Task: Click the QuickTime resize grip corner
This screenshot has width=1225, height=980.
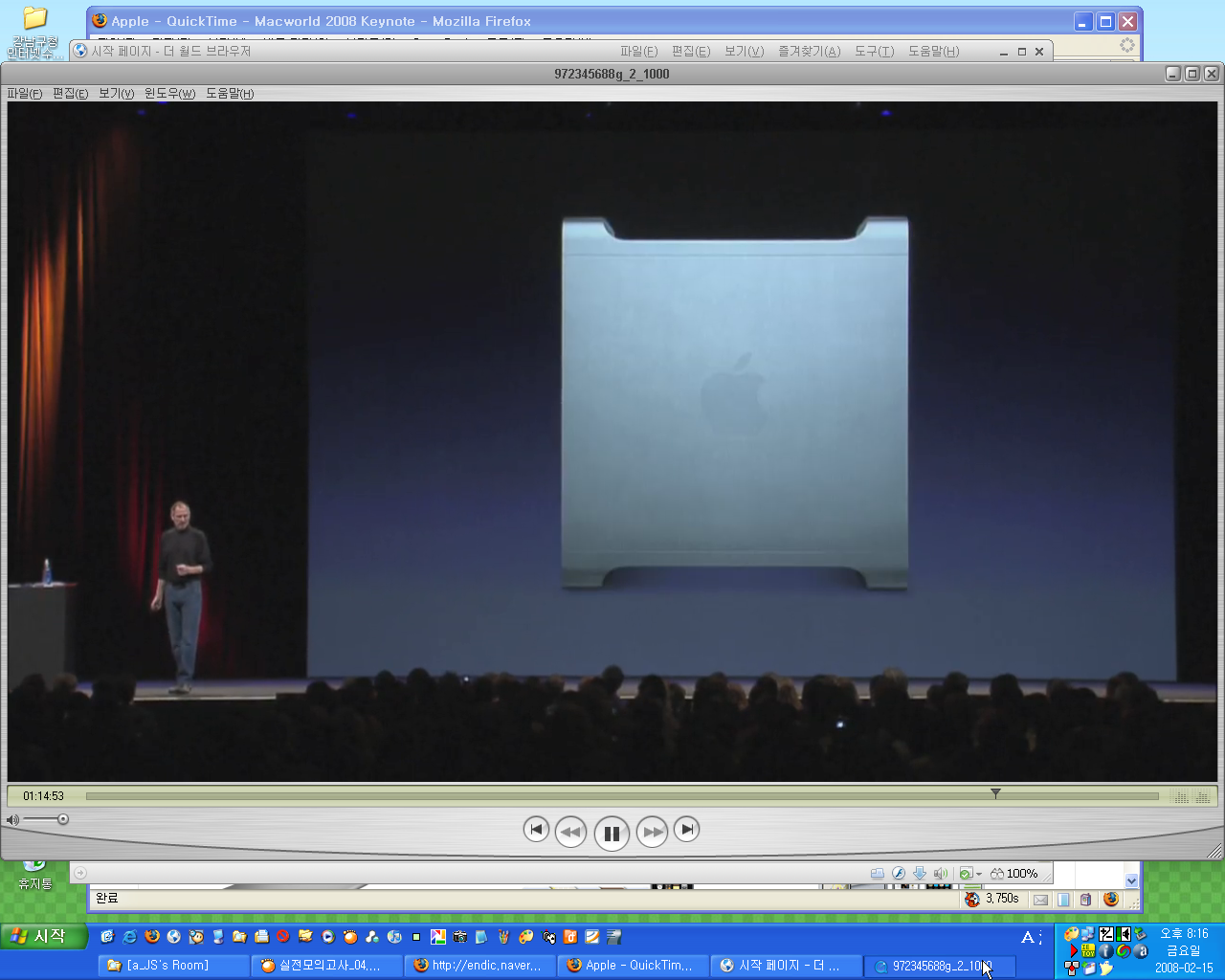Action: 1214,850
